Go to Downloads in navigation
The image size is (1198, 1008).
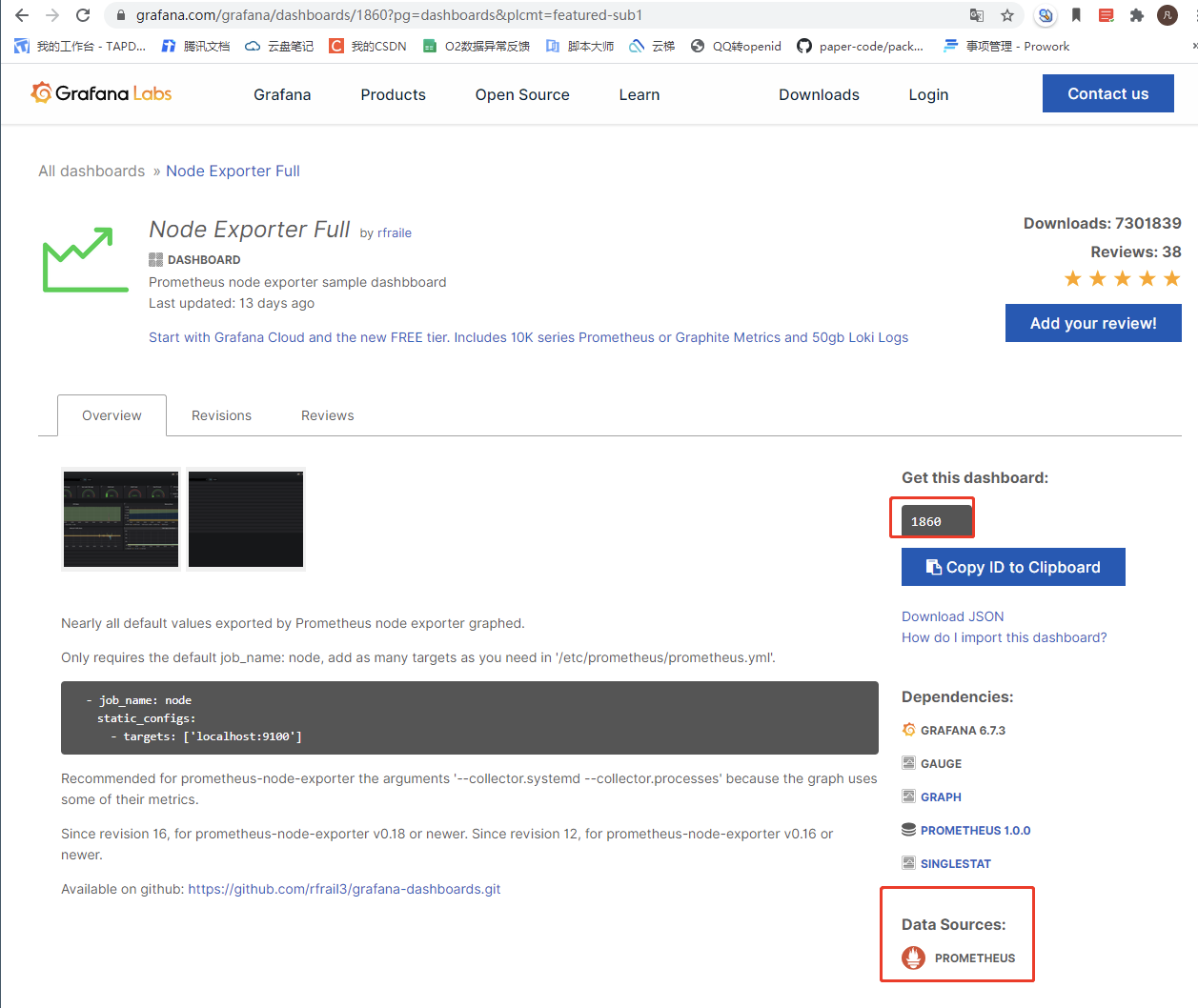pyautogui.click(x=819, y=94)
